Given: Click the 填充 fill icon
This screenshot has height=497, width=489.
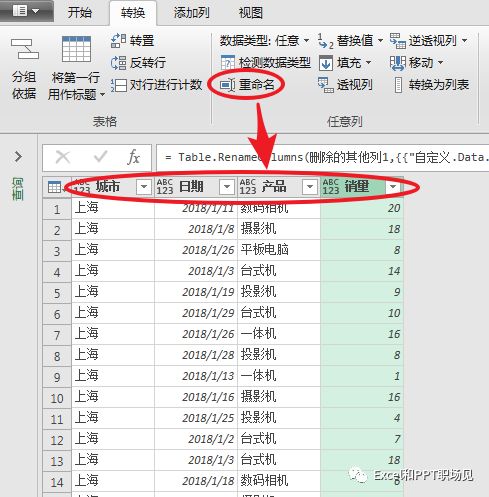Looking at the screenshot, I should (x=325, y=63).
